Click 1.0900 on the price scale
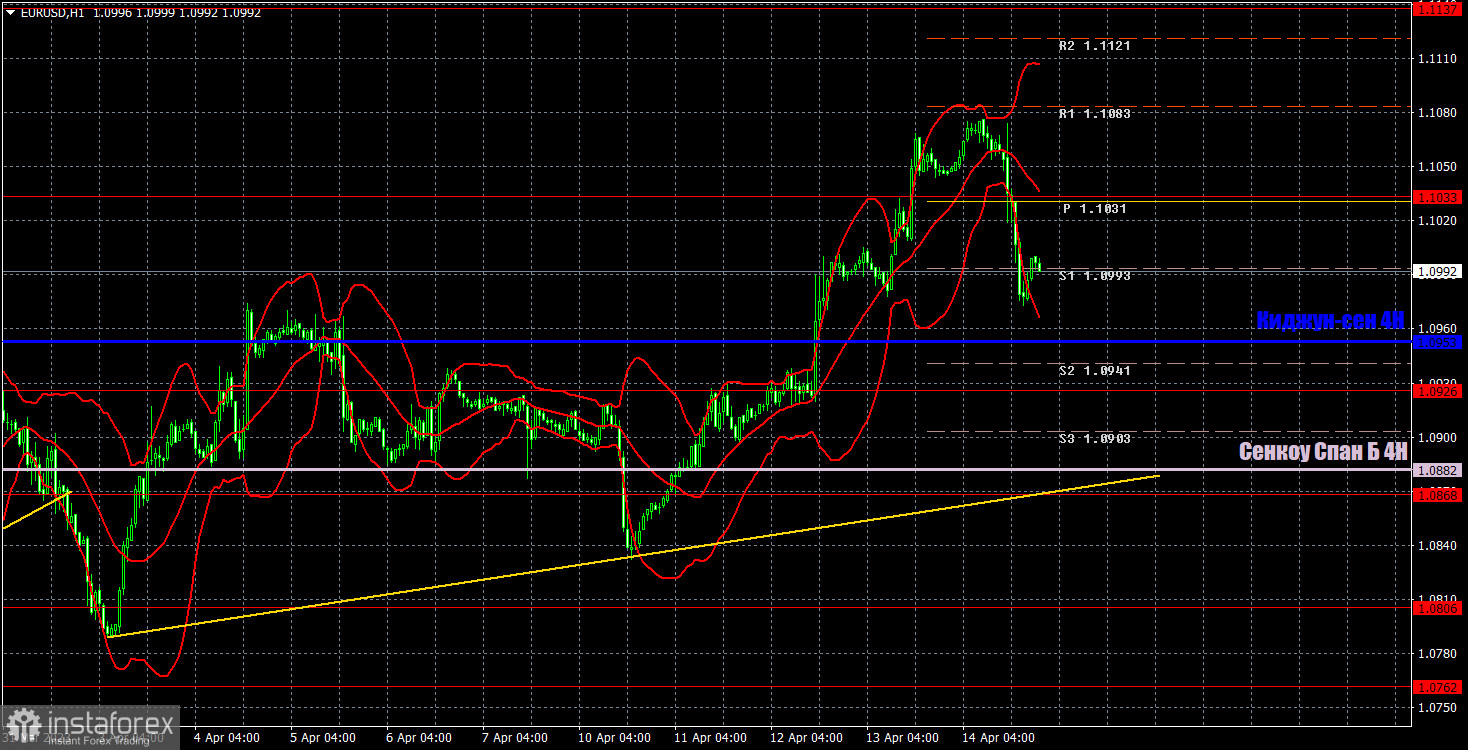This screenshot has height=750, width=1468. (1437, 437)
